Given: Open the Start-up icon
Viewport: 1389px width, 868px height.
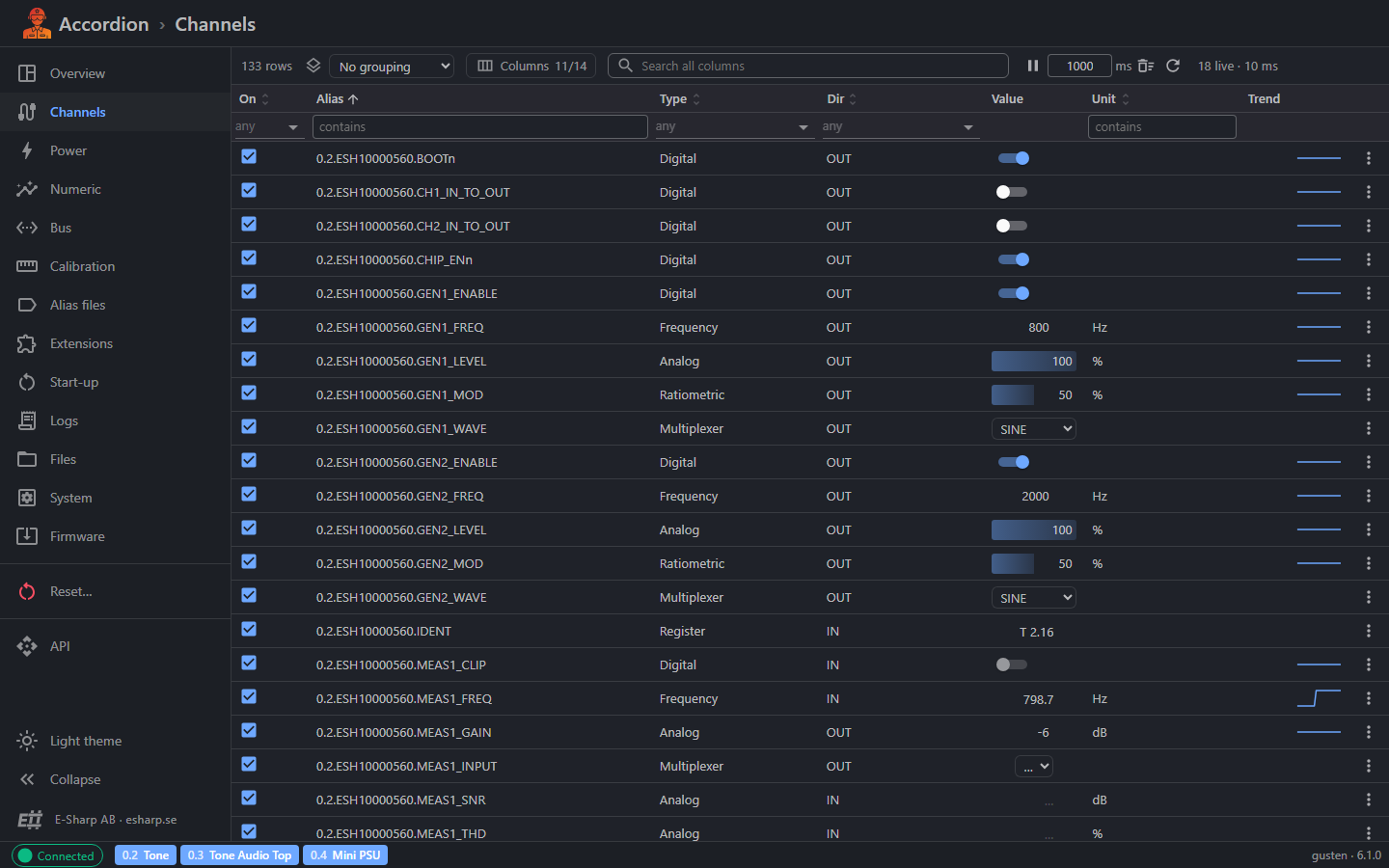Looking at the screenshot, I should pos(27,382).
